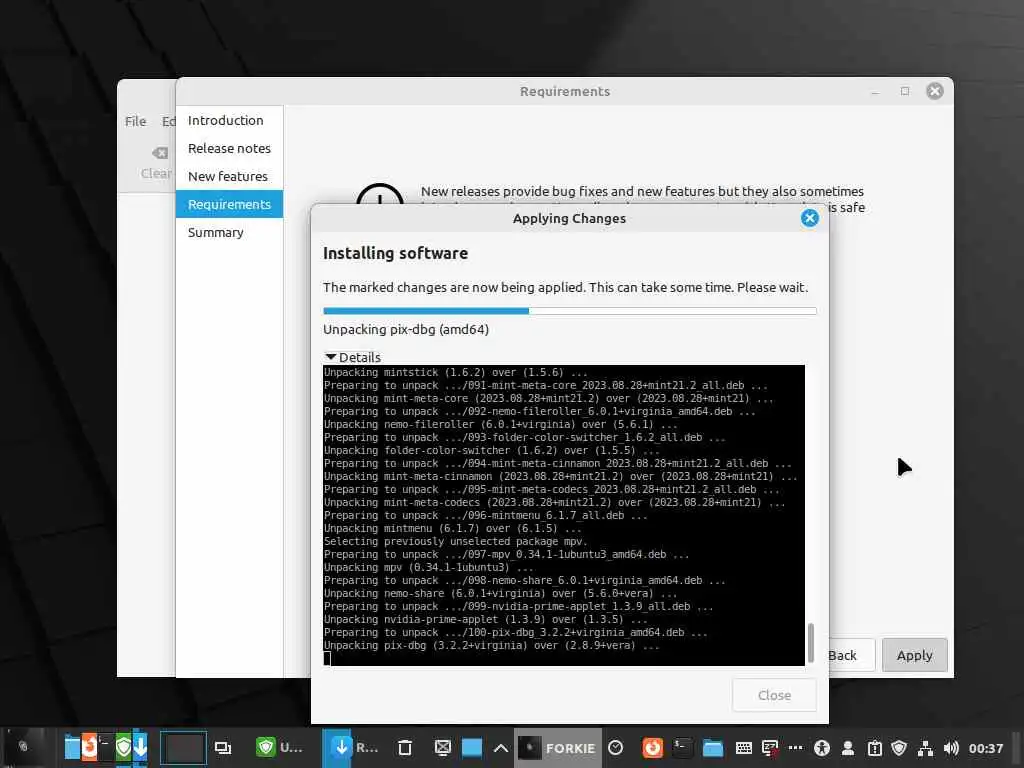Click the Close button in Applying Changes

coord(774,695)
